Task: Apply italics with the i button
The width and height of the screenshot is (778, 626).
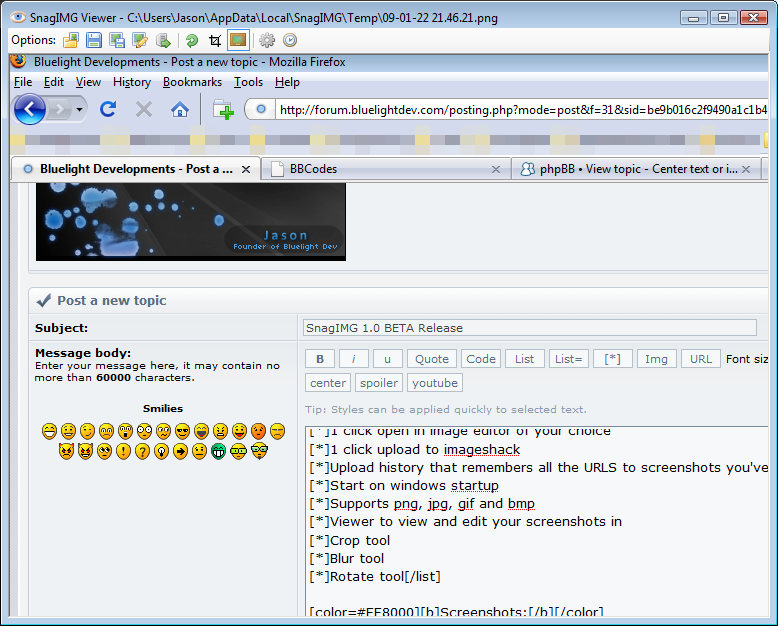Action: pyautogui.click(x=354, y=359)
